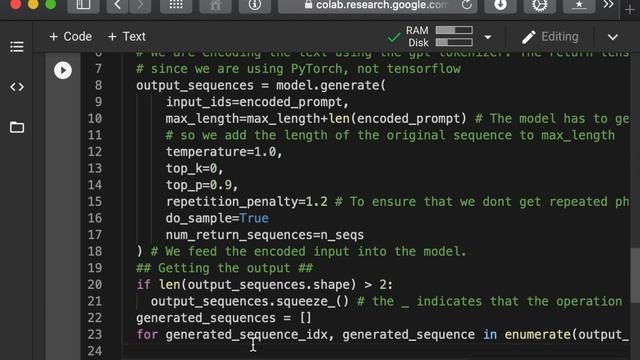Click on 'top_p=0.9,' line

pos(202,185)
